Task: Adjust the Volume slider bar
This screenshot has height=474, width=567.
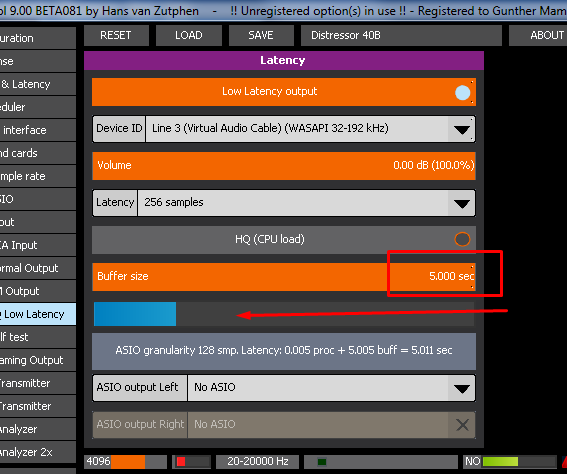Action: click(284, 166)
